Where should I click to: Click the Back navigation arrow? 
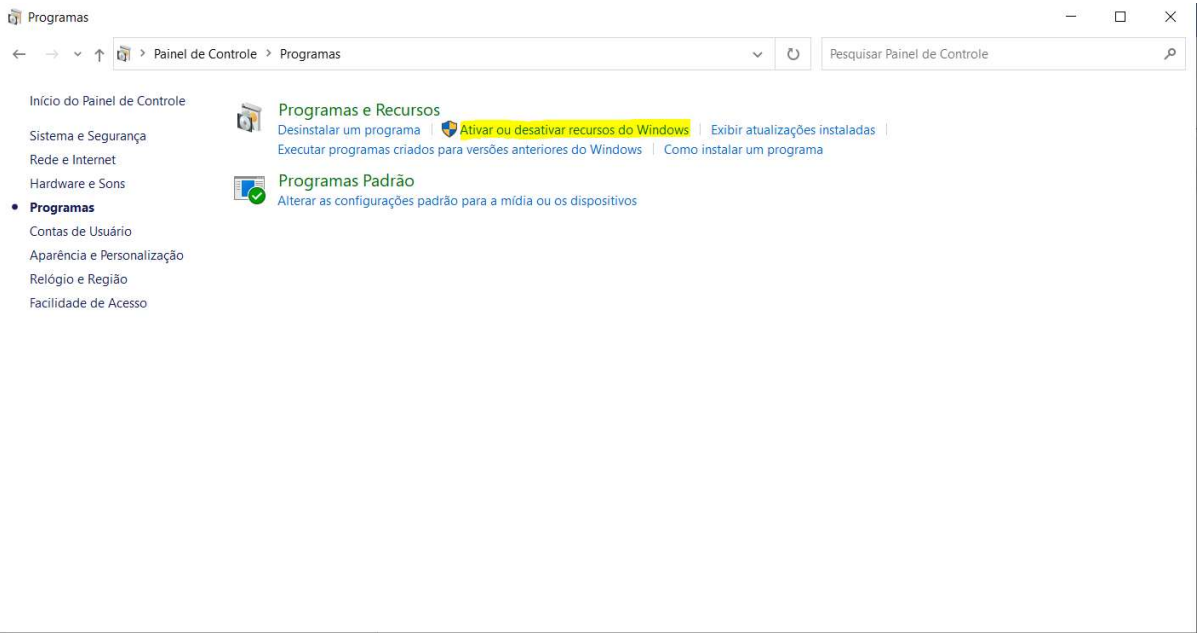click(19, 54)
